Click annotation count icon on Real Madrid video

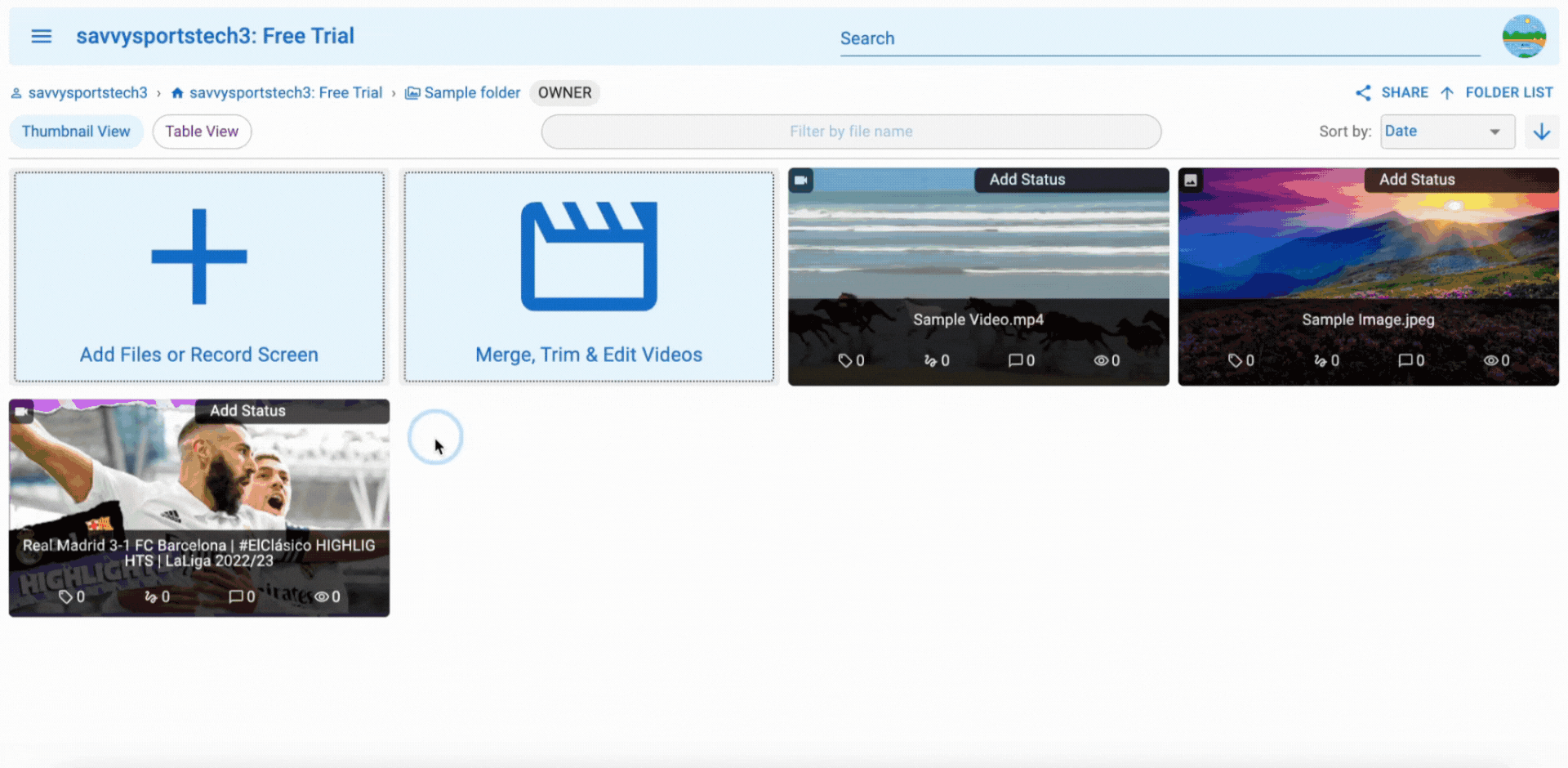coord(150,597)
